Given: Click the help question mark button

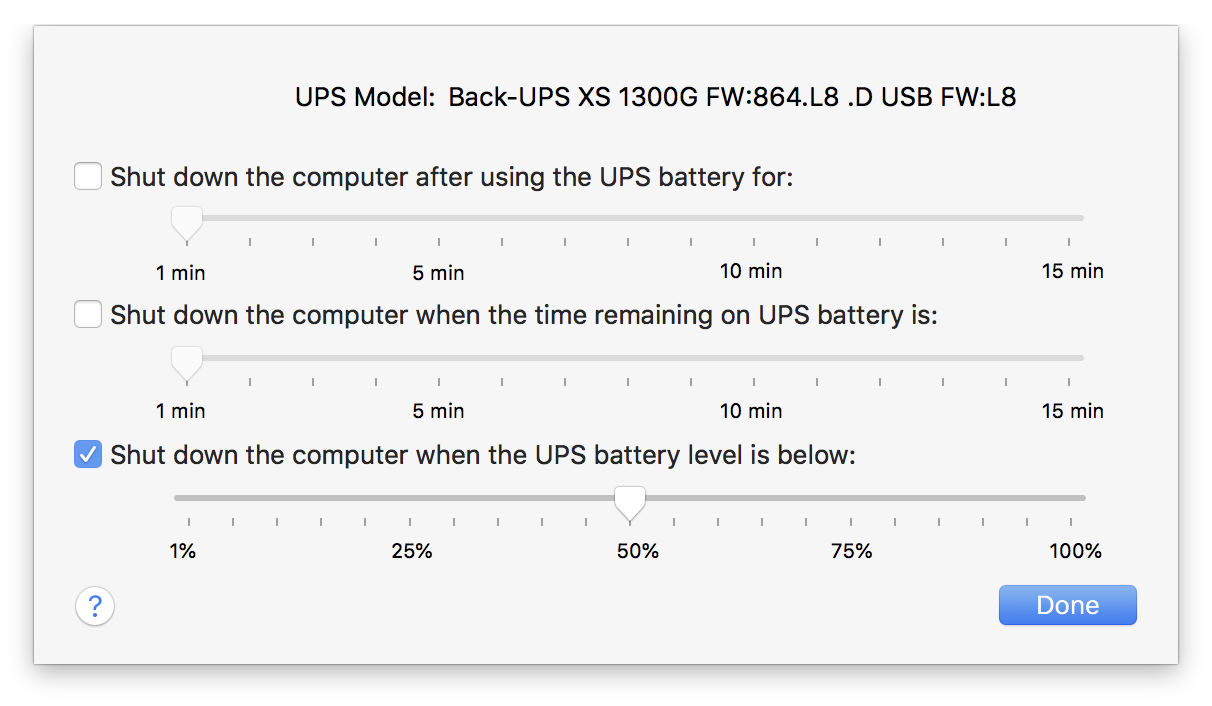Looking at the screenshot, I should point(95,605).
